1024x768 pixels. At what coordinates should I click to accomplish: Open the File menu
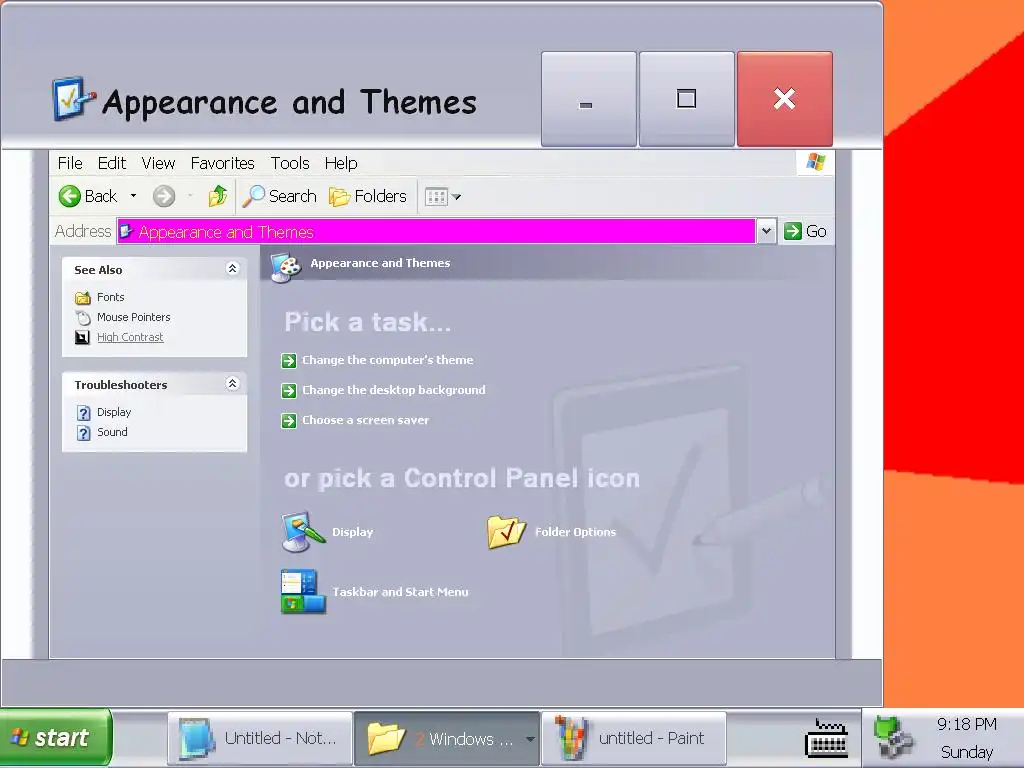70,163
